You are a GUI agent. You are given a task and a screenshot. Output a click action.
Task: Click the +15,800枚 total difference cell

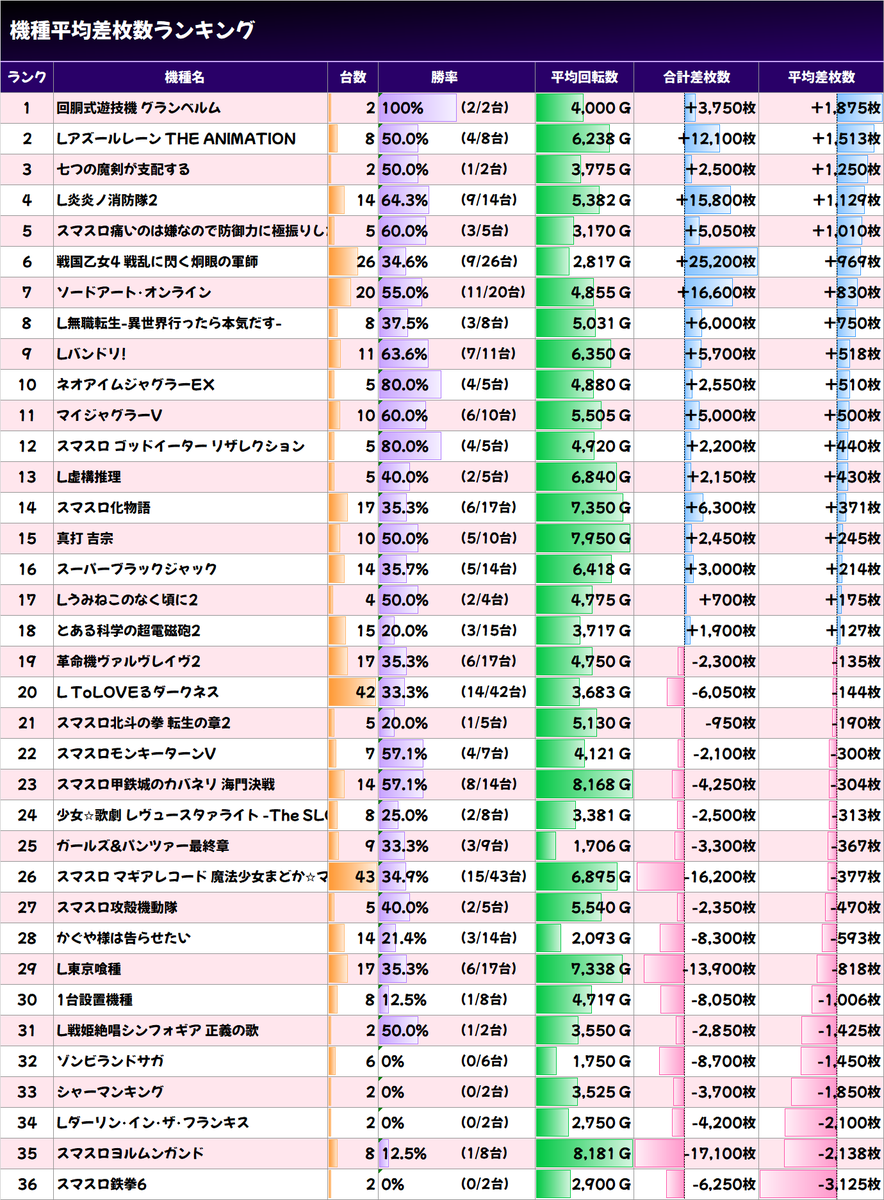pyautogui.click(x=696, y=200)
